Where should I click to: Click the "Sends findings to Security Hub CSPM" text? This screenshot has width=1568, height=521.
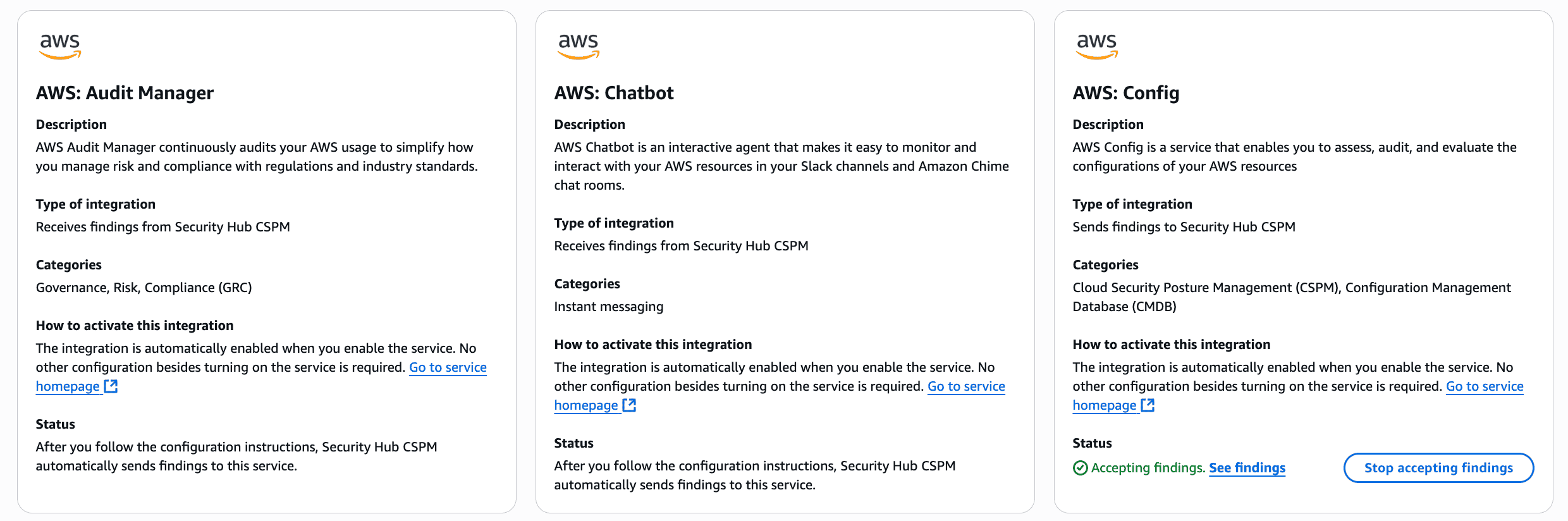coord(1184,227)
